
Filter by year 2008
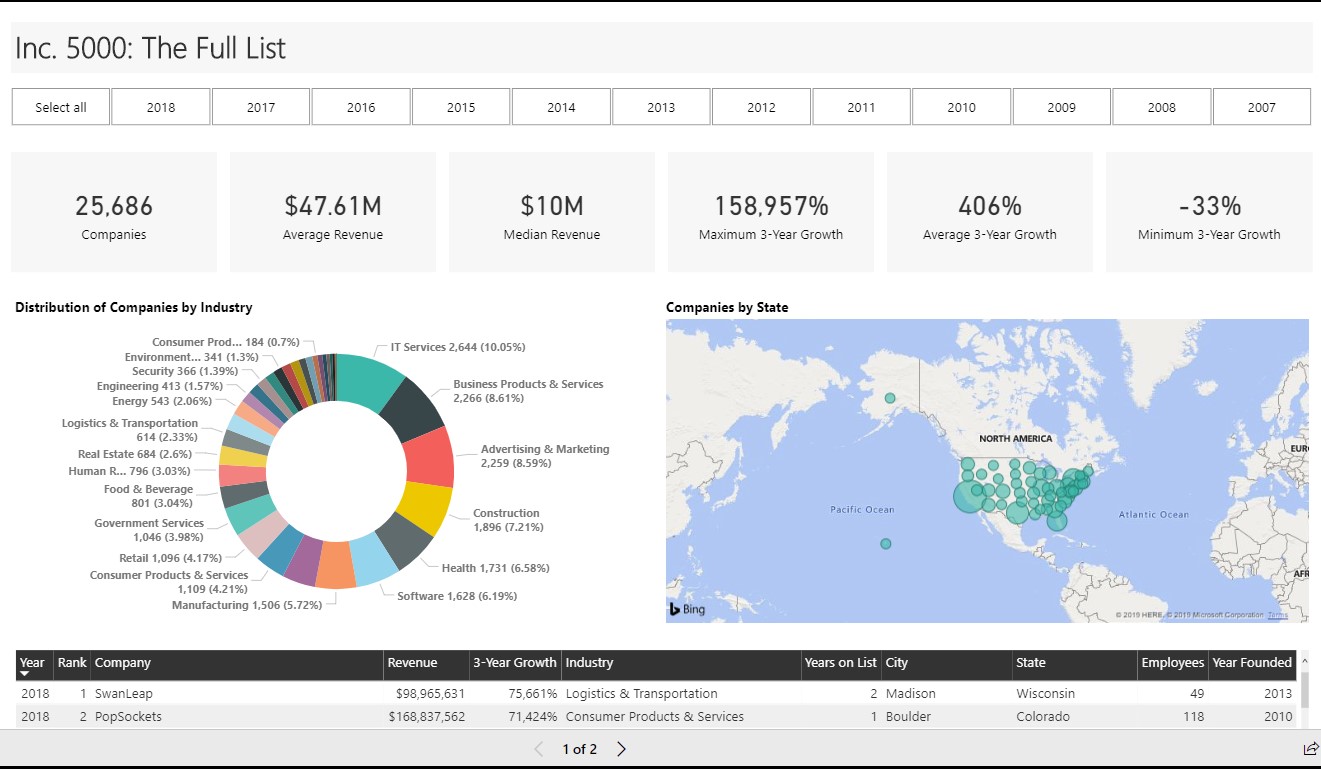click(1162, 107)
